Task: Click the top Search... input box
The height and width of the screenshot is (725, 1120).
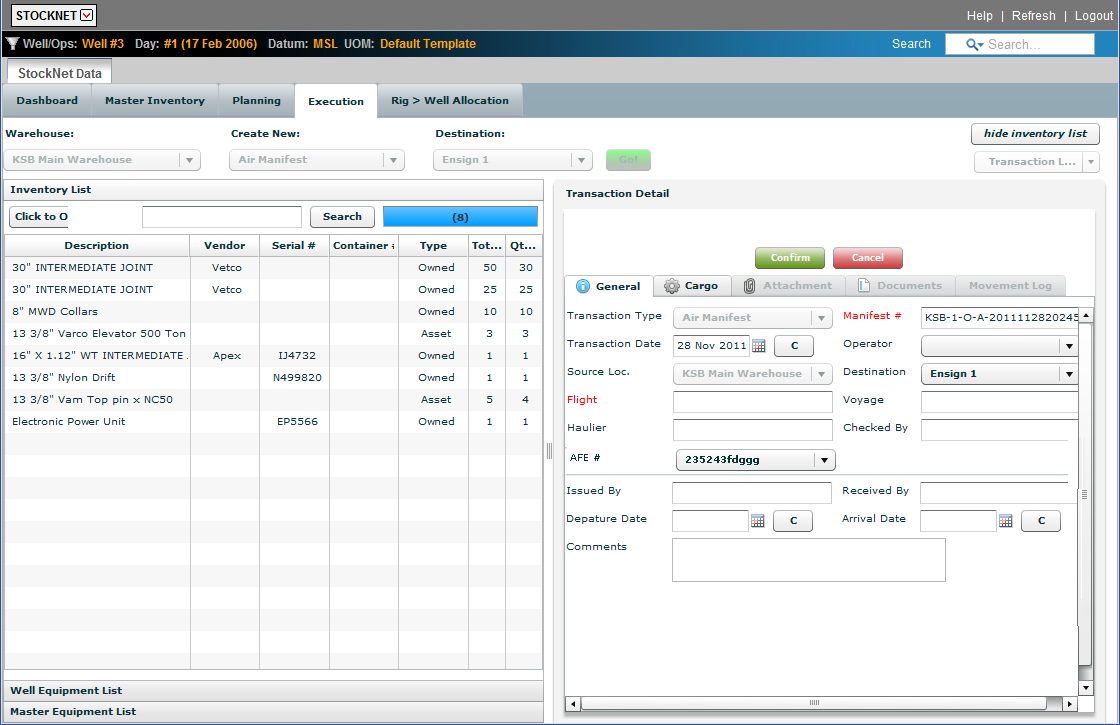Action: (x=1019, y=44)
